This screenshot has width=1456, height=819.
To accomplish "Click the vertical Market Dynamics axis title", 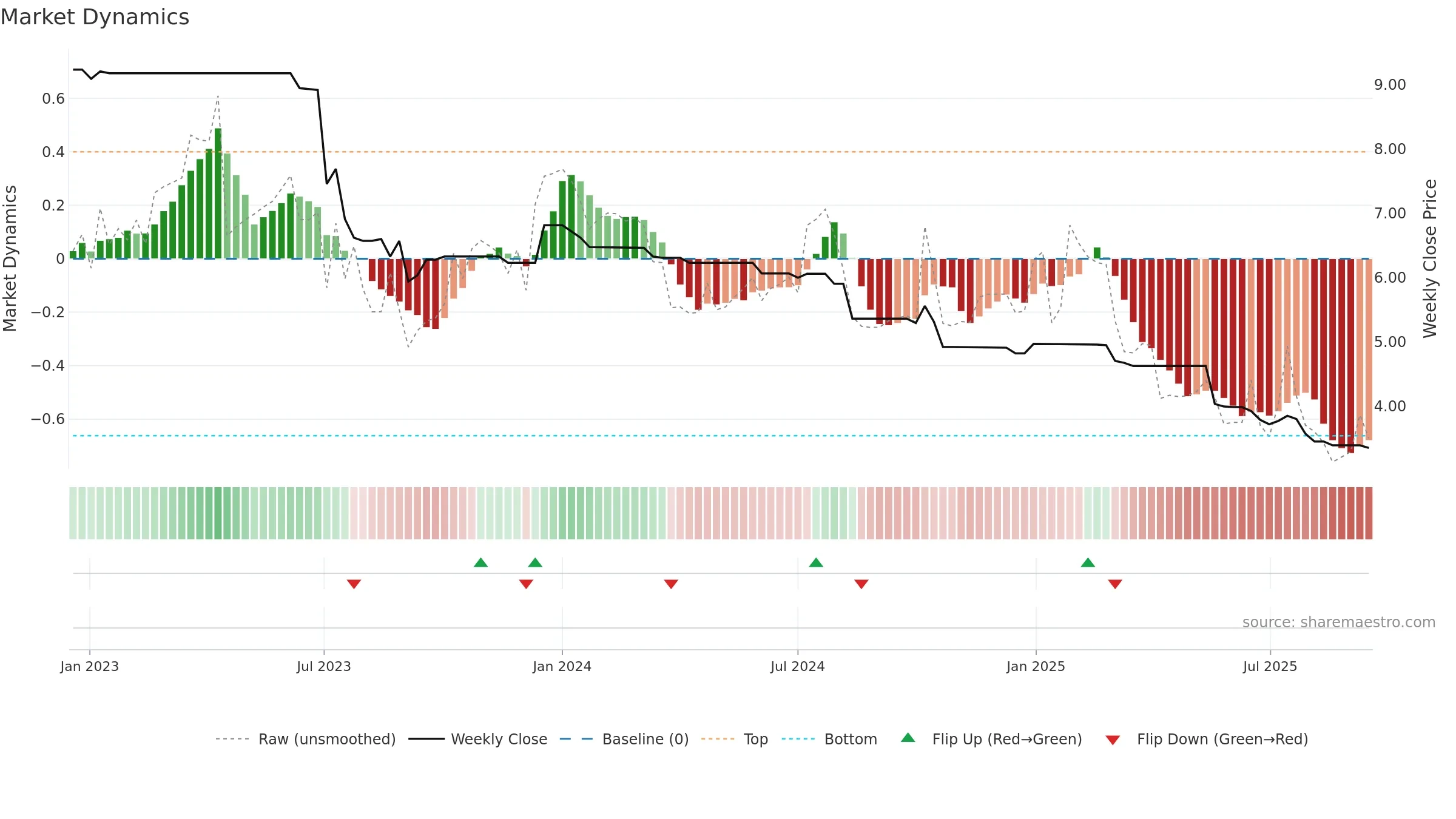I will [10, 258].
